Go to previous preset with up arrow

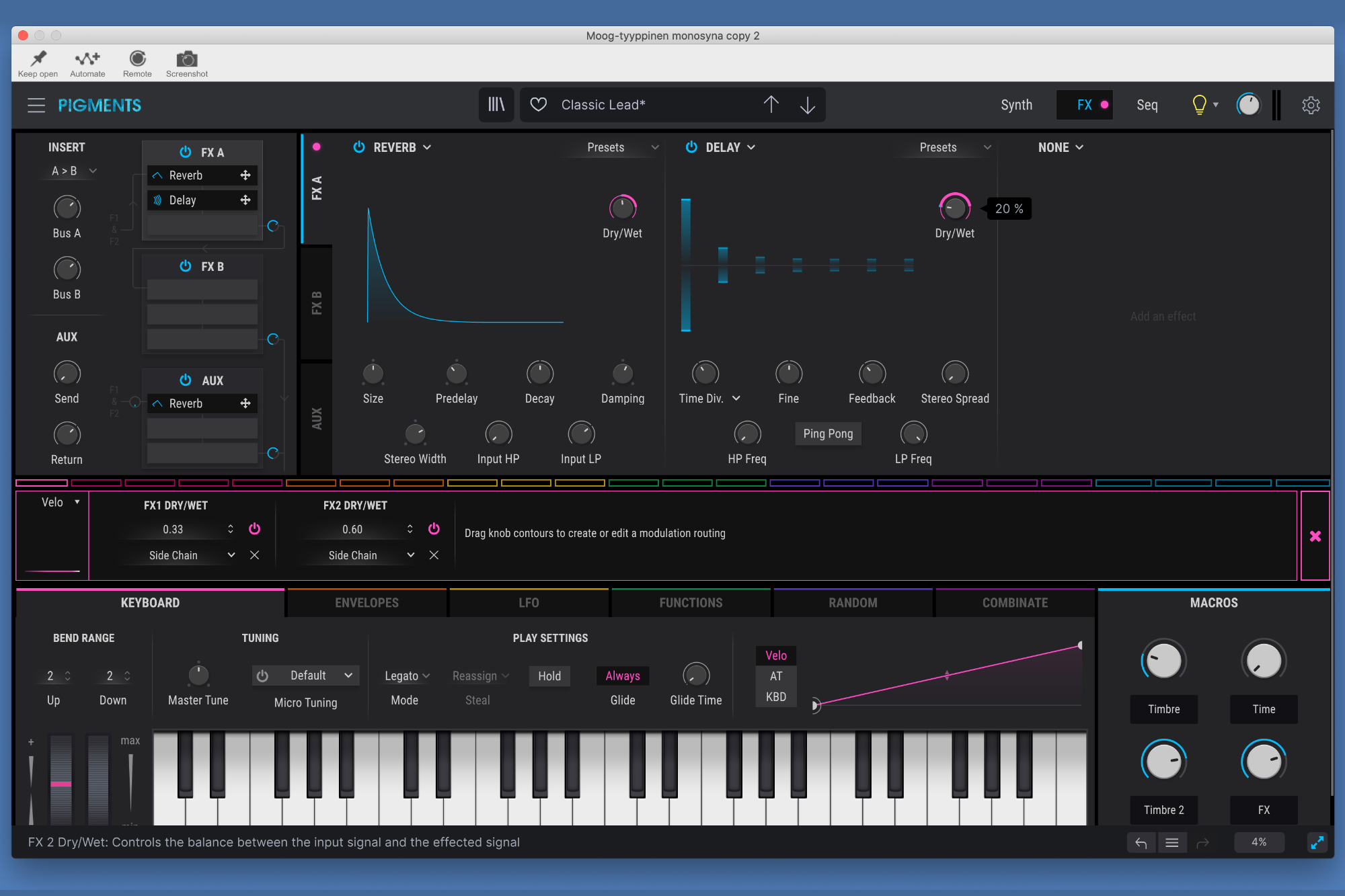pyautogui.click(x=771, y=104)
